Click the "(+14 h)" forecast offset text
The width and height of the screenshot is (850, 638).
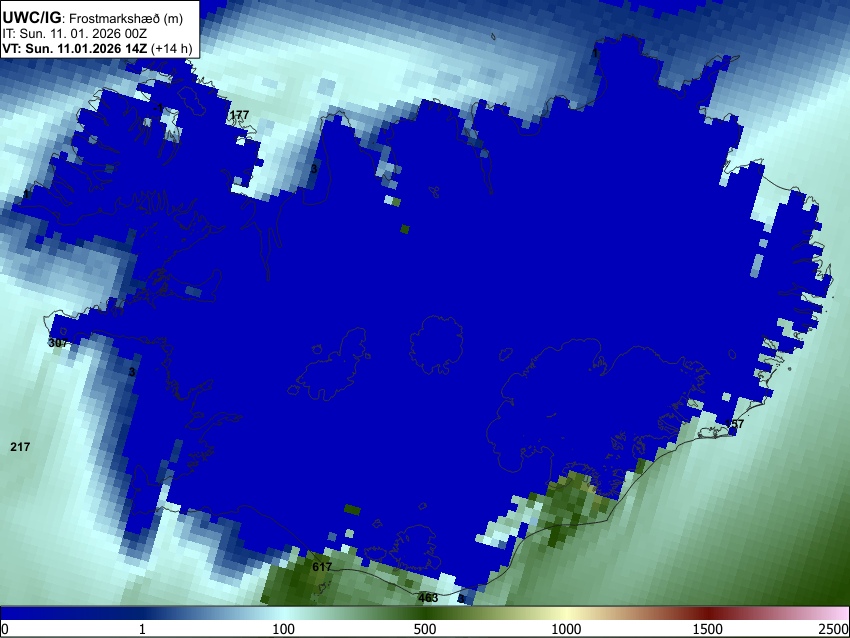171,48
